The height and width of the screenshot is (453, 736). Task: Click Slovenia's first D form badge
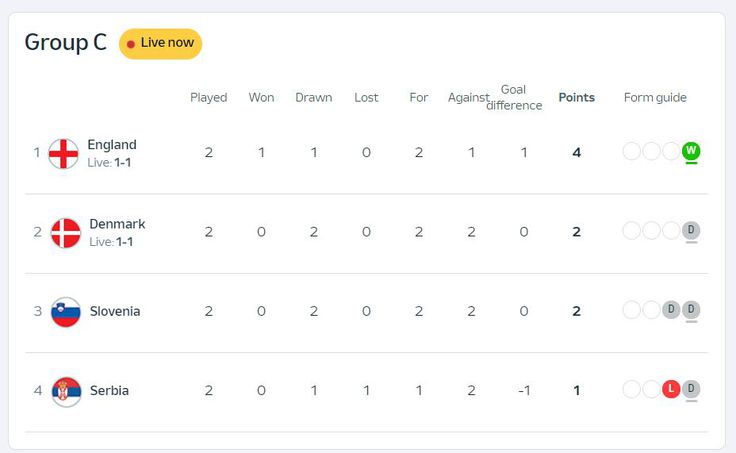click(x=671, y=310)
